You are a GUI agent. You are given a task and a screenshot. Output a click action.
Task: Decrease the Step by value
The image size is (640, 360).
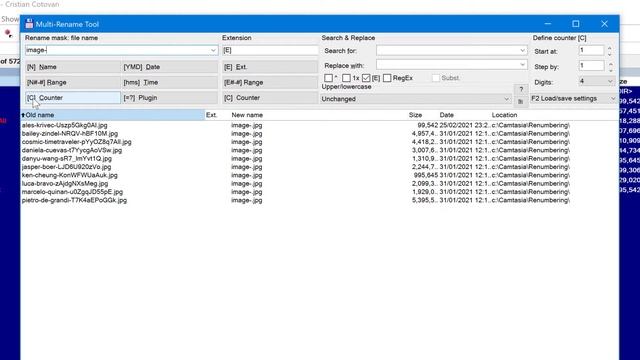tap(610, 69)
